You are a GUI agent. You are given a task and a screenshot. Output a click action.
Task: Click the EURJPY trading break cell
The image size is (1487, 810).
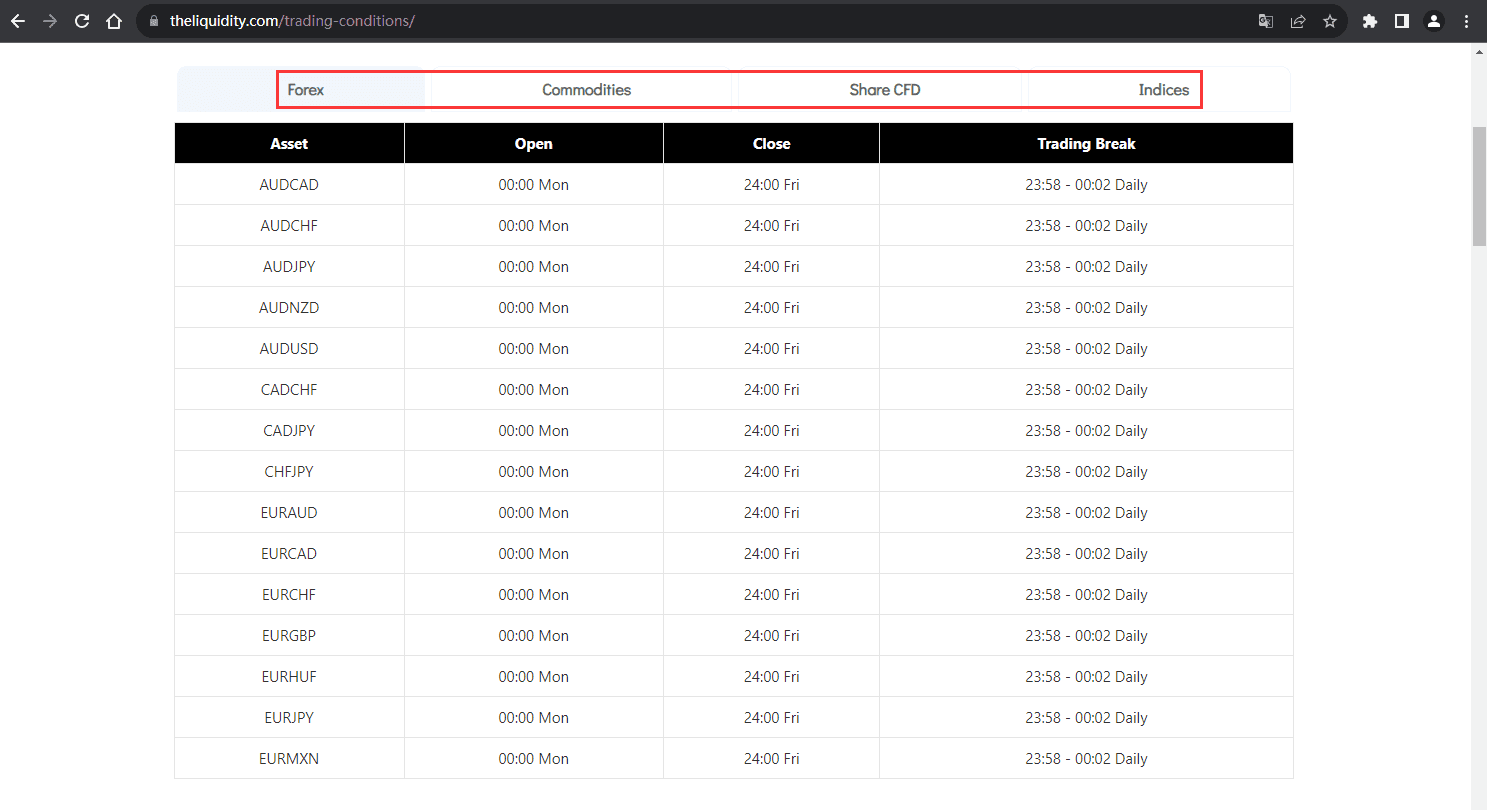(1086, 718)
